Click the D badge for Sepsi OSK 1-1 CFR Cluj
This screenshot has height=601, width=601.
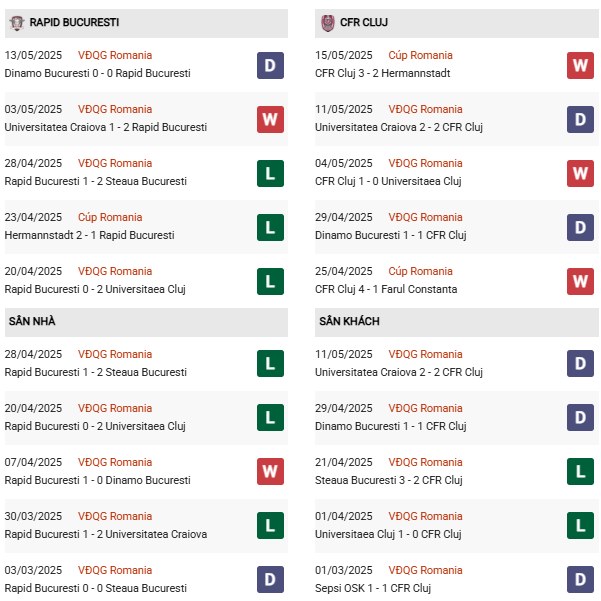point(580,580)
